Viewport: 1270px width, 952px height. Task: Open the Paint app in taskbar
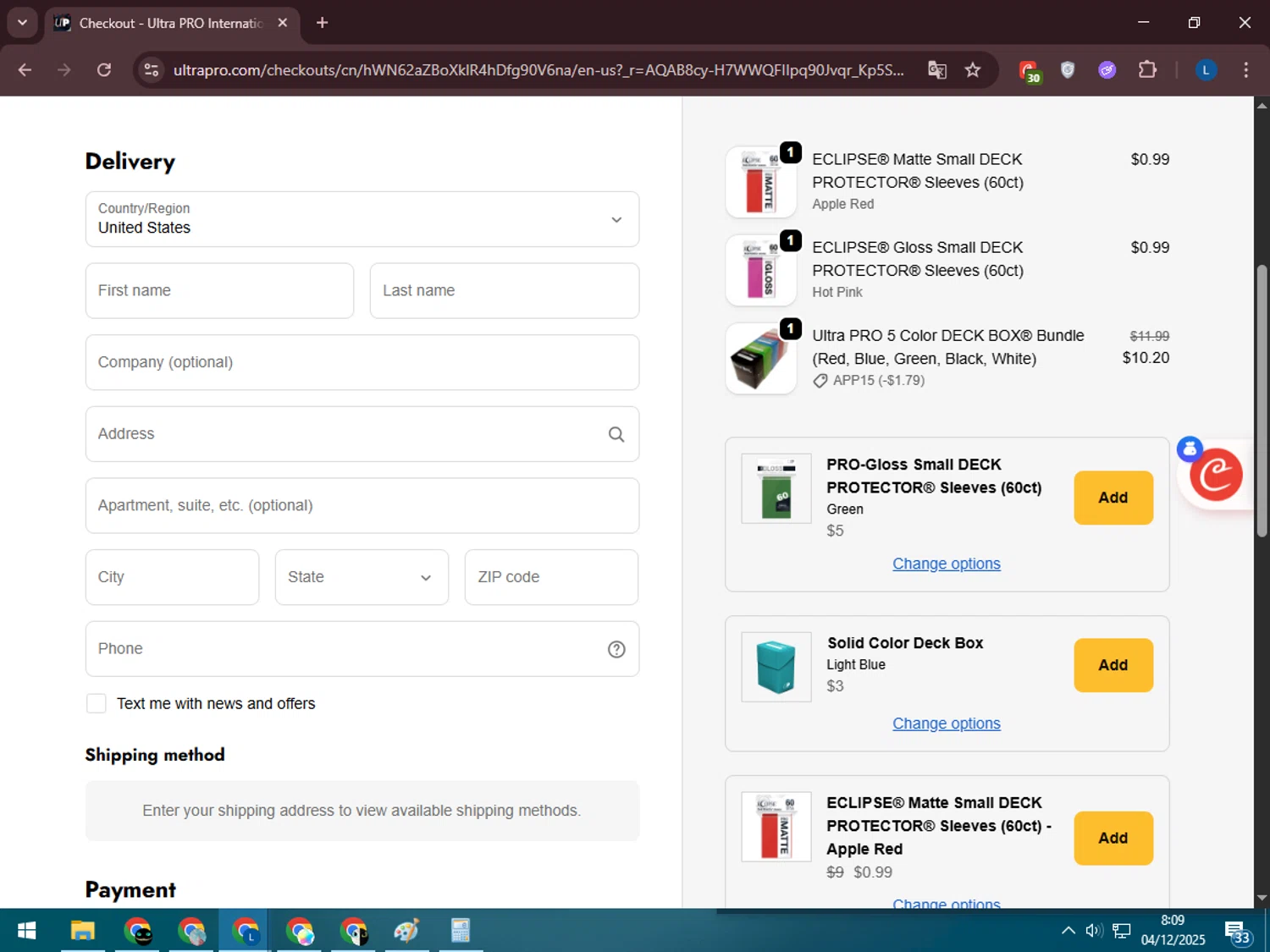click(x=406, y=931)
